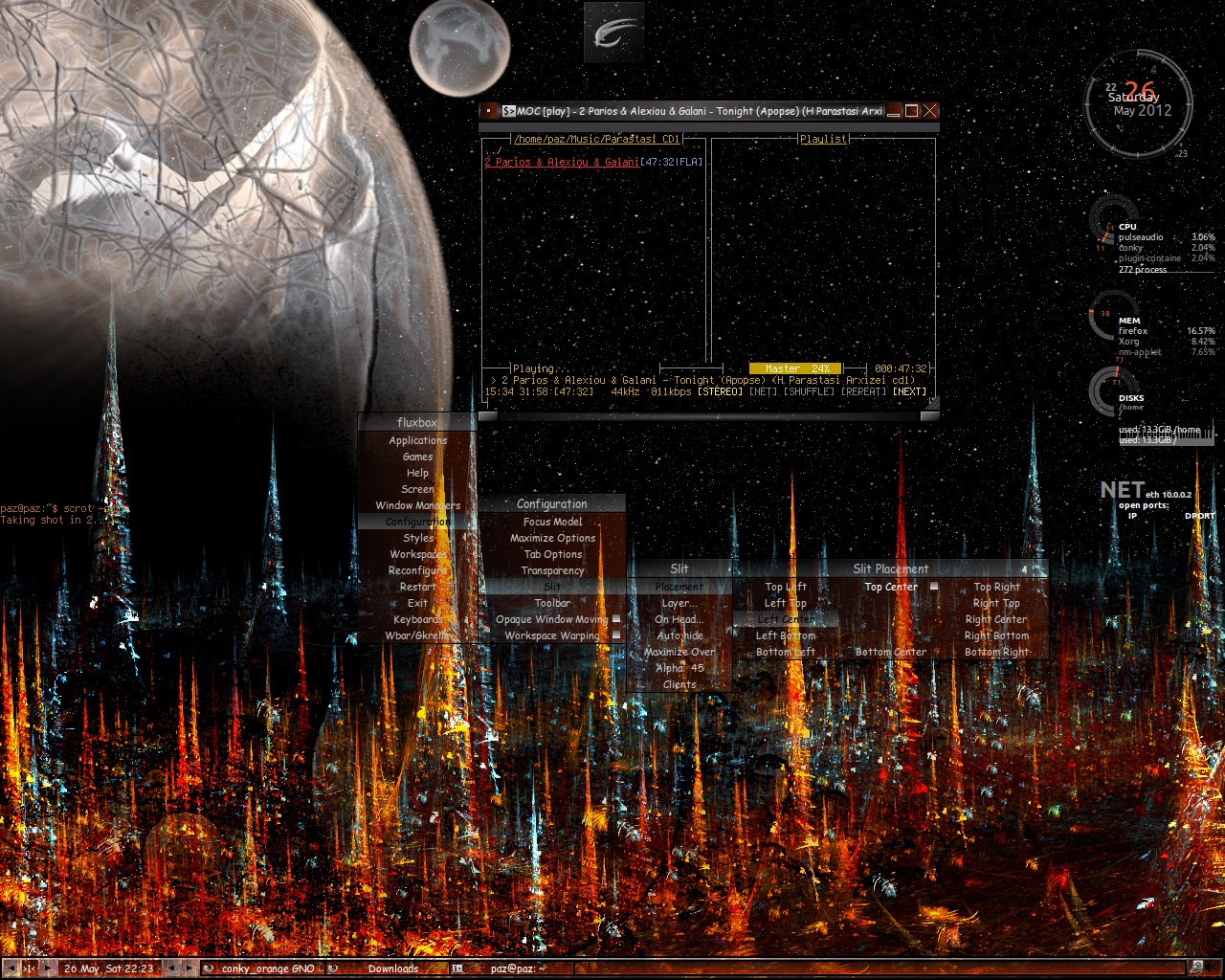Choose Bottom Right slit placement
The width and height of the screenshot is (1225, 980).
pyautogui.click(x=996, y=652)
